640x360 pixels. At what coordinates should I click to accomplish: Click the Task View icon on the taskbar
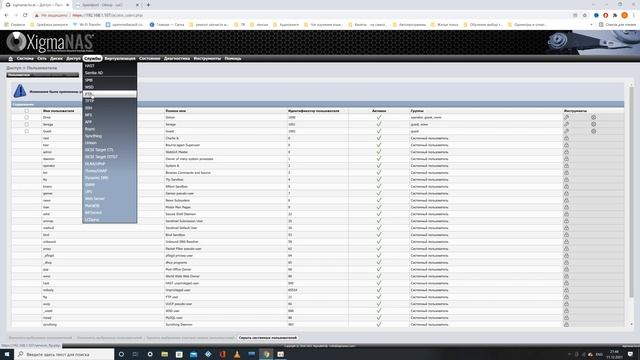coord(135,354)
